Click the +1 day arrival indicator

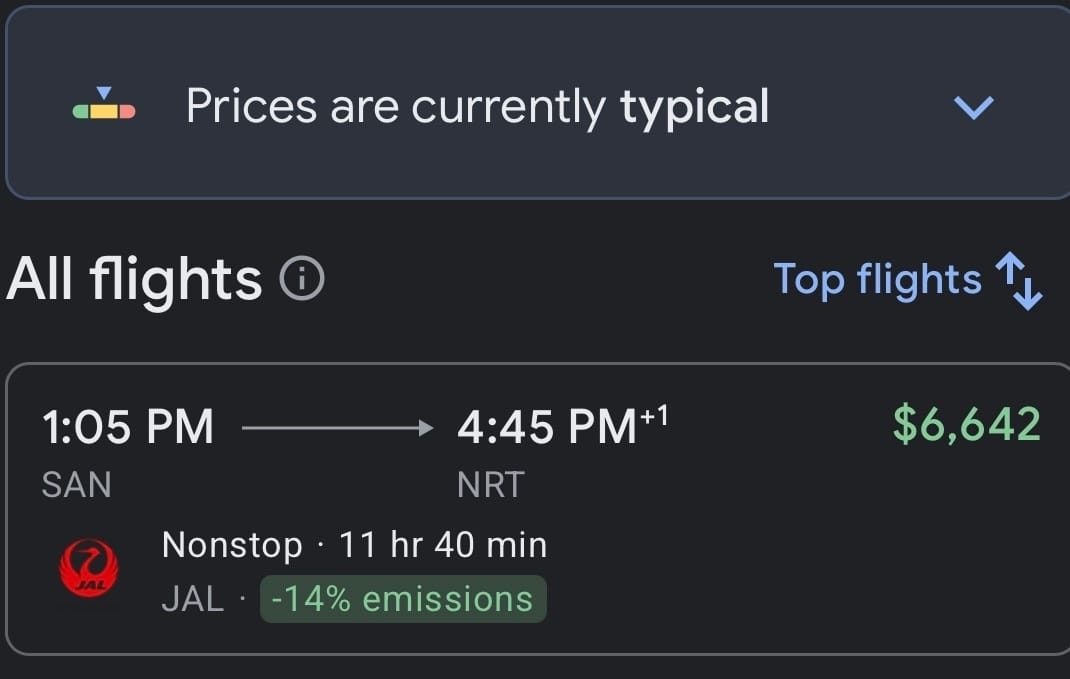654,415
